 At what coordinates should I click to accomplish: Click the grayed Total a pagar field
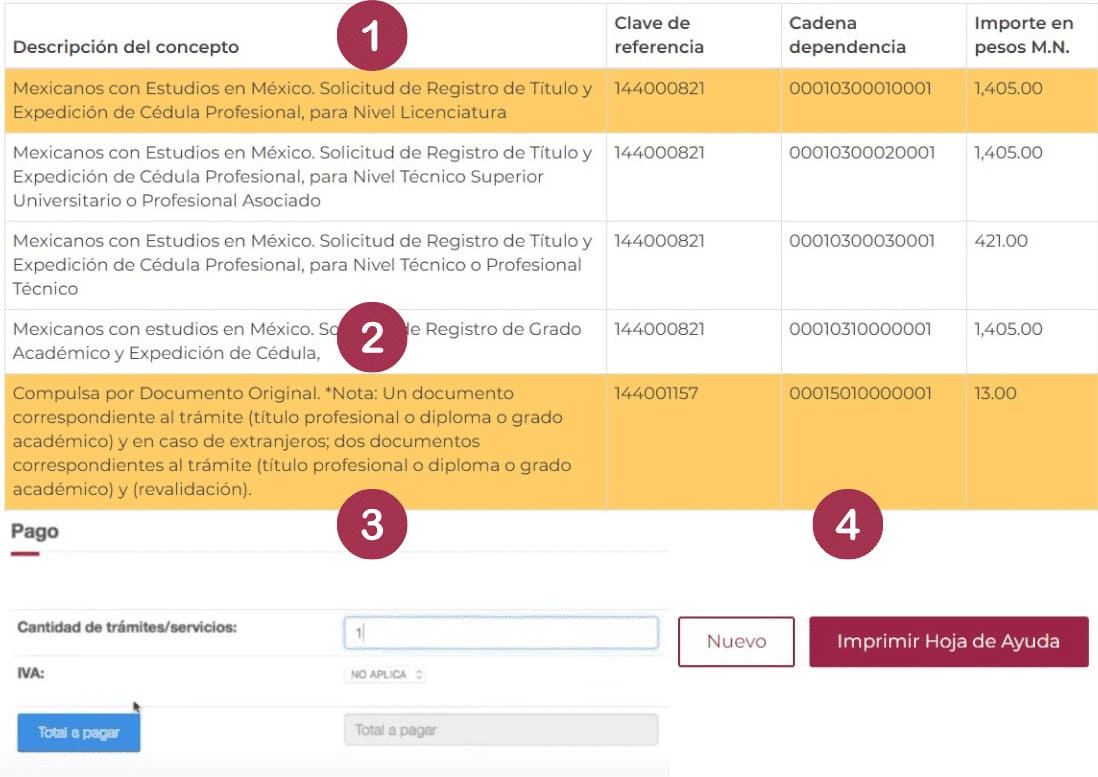[500, 730]
